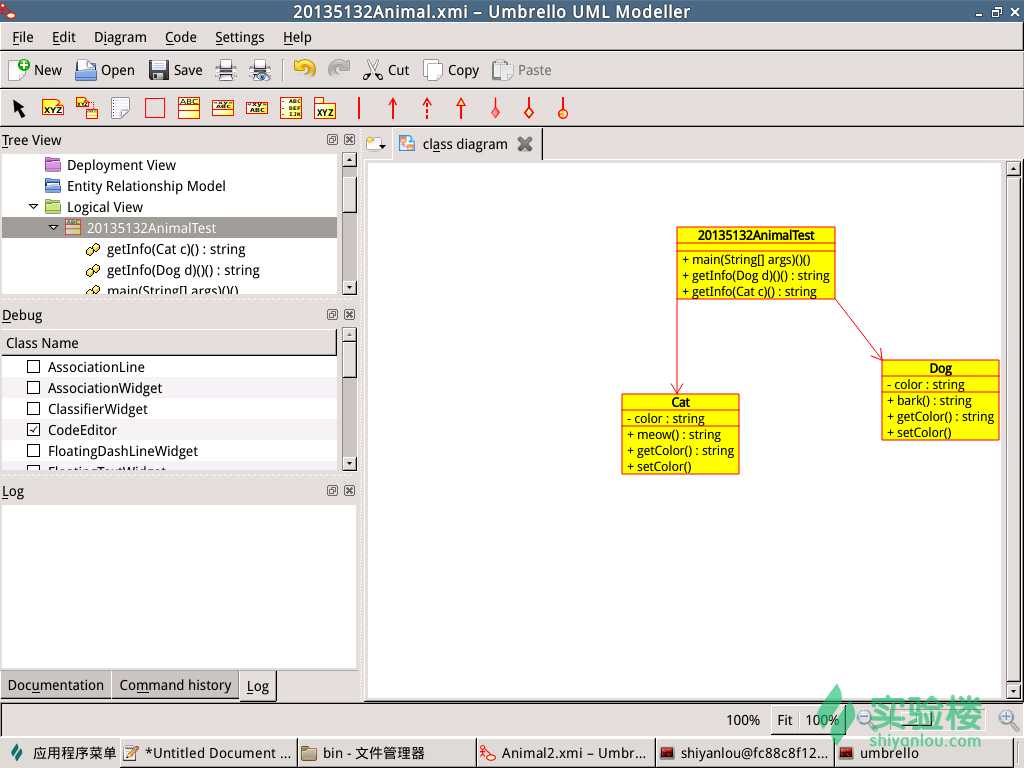Click the Save button
1024x768 pixels.
pyautogui.click(x=175, y=70)
